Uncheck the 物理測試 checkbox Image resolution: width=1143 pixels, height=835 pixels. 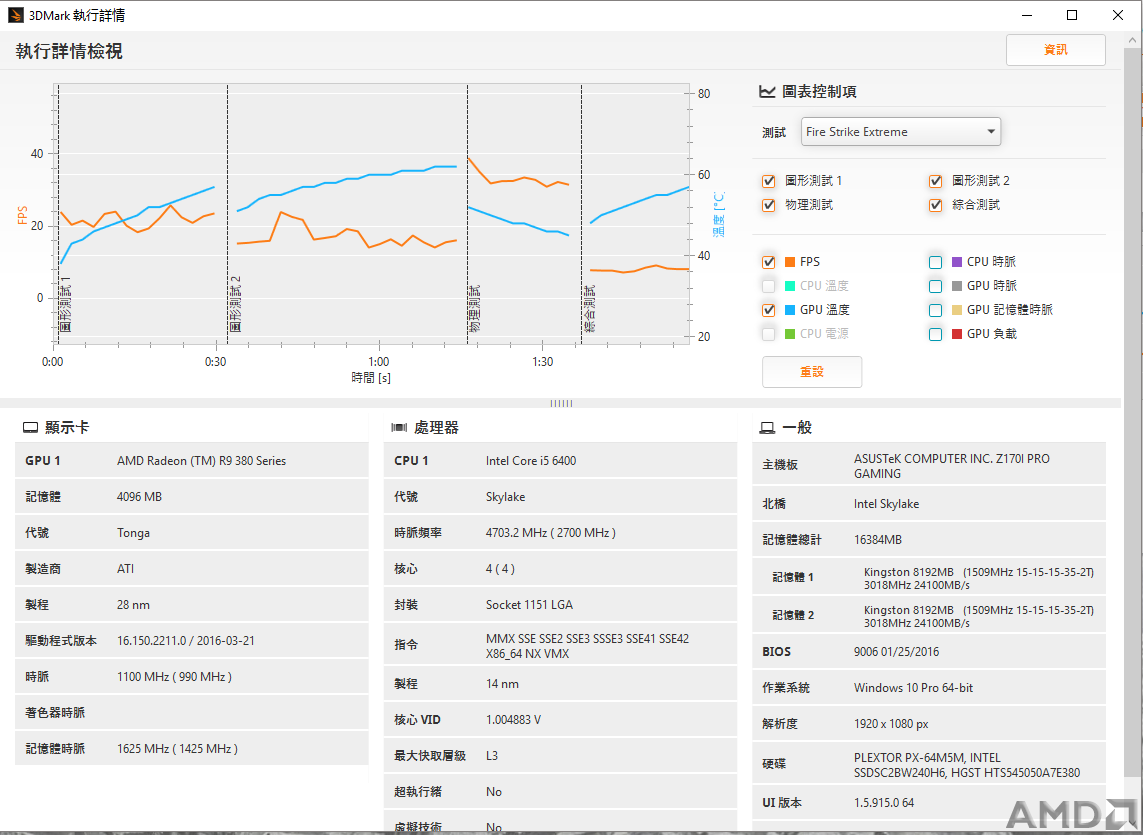click(768, 205)
